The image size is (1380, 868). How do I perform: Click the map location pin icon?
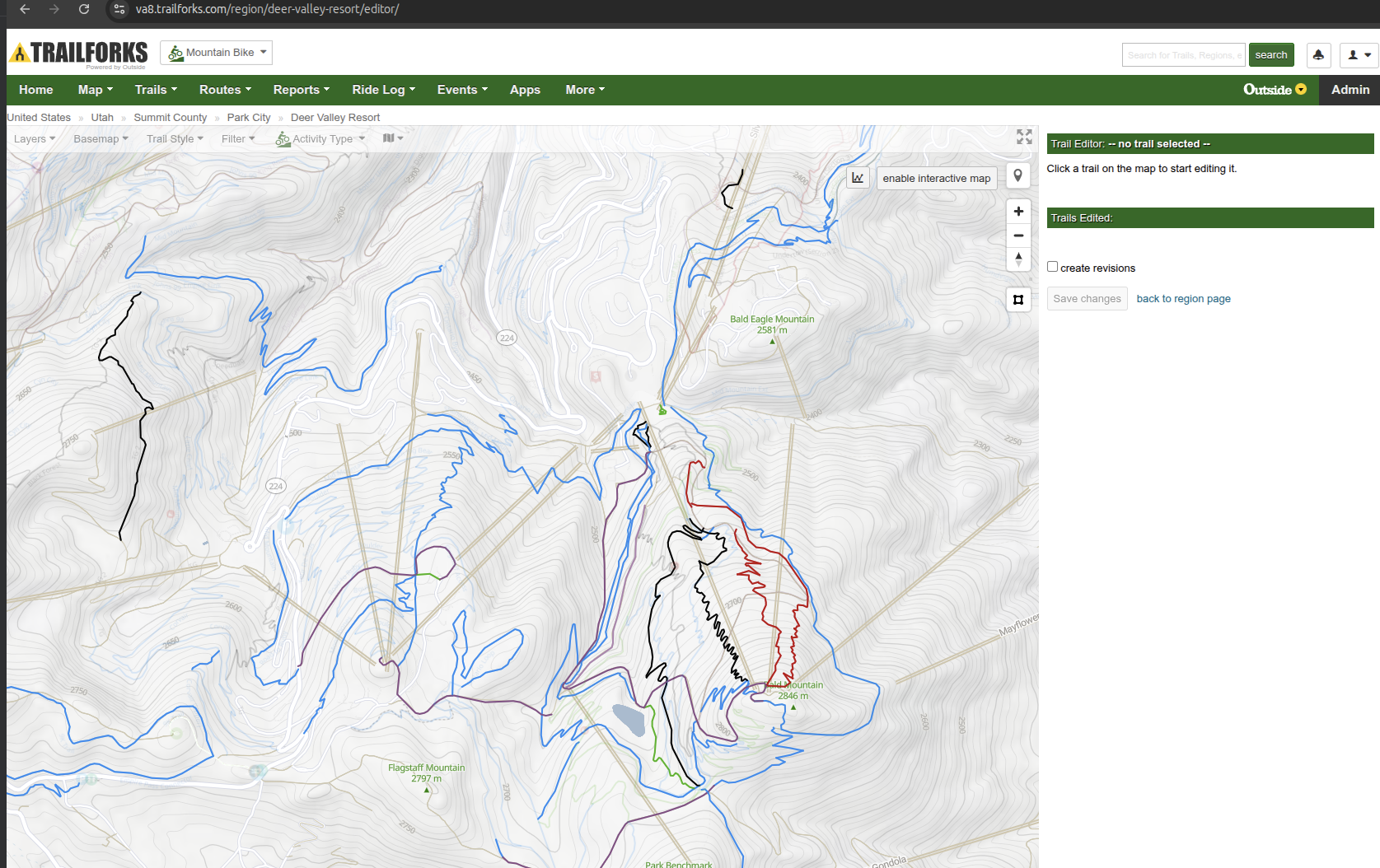point(1018,176)
